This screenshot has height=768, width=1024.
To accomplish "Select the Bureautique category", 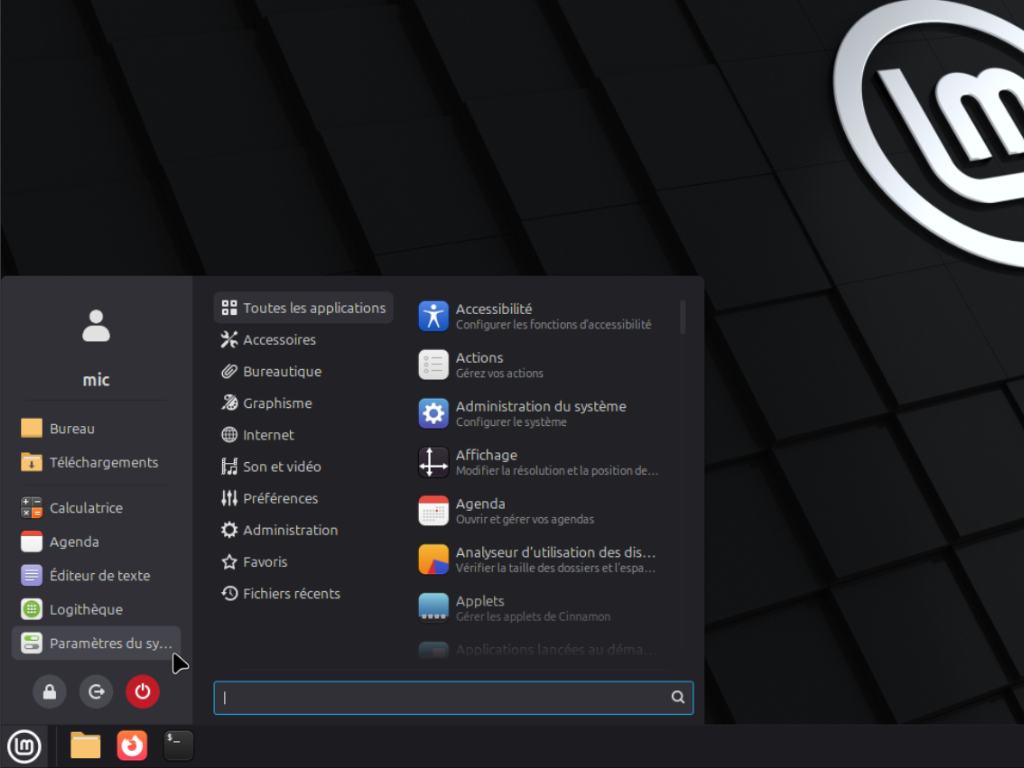I will point(304,372).
